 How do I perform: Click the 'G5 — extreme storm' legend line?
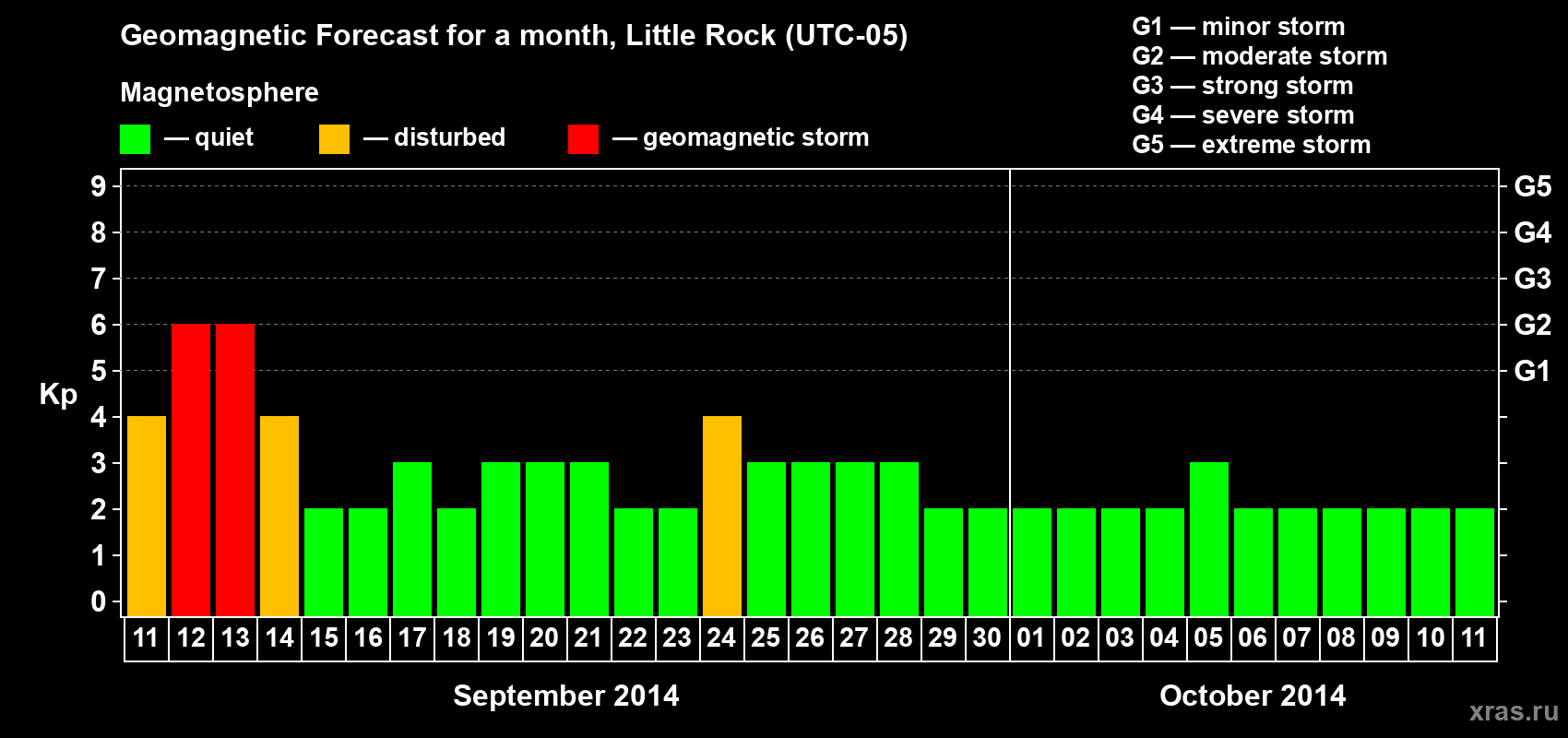click(x=1252, y=145)
